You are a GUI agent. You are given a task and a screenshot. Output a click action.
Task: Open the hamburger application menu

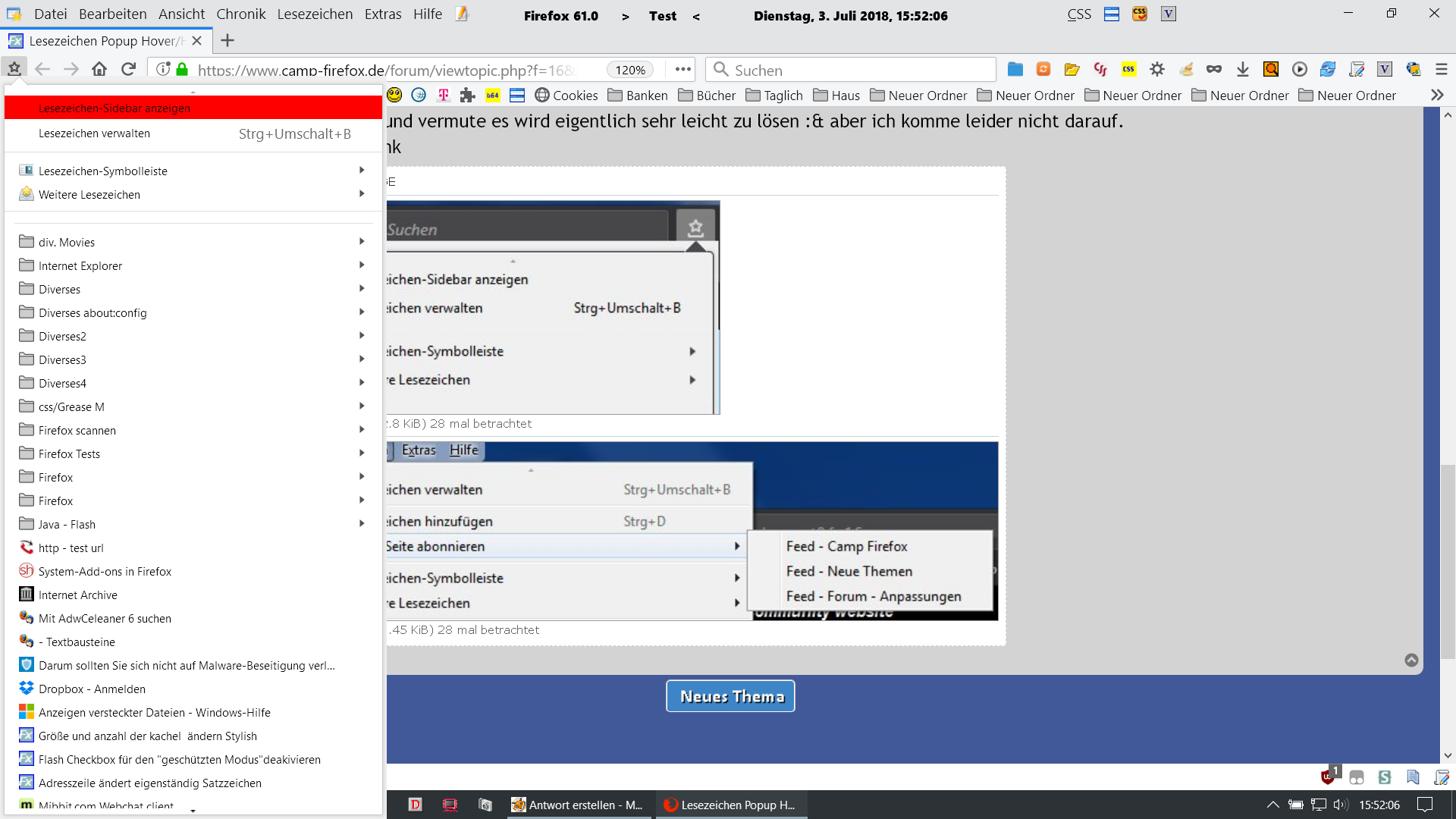(x=1442, y=69)
